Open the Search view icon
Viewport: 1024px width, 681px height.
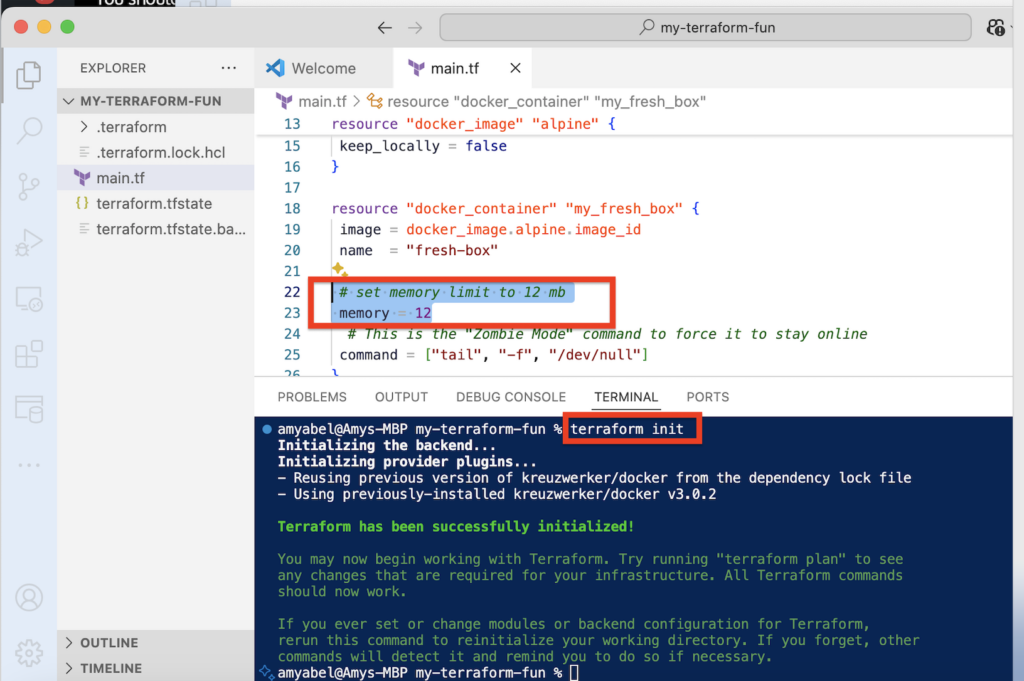(29, 129)
